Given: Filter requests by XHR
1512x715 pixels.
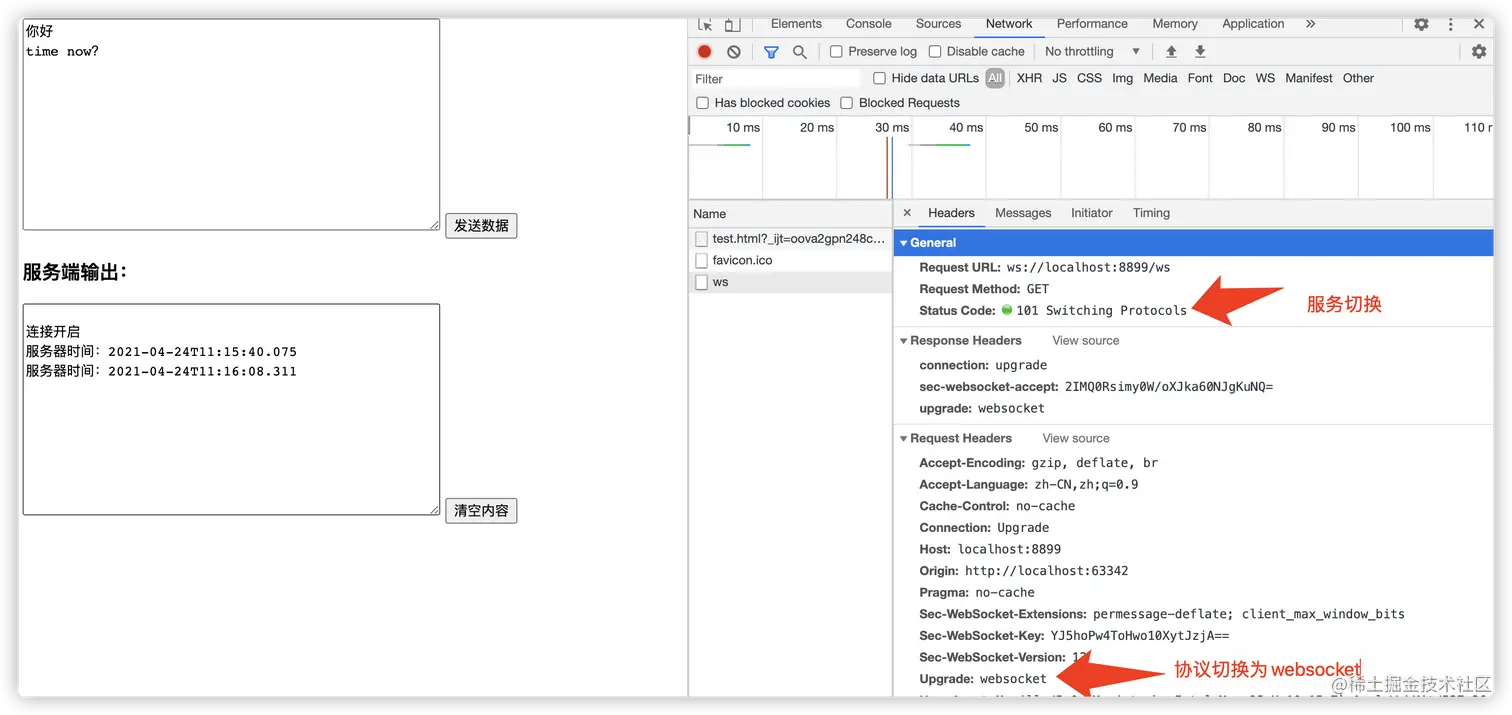Looking at the screenshot, I should (1029, 78).
